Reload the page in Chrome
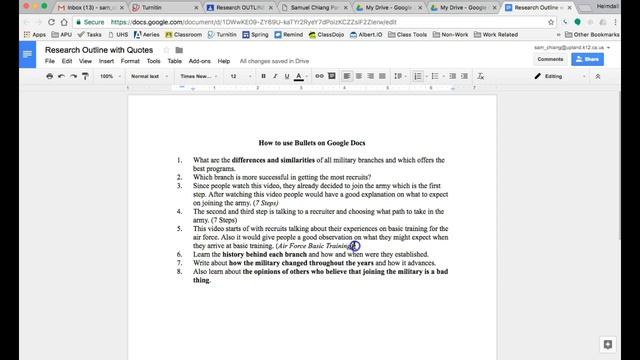This screenshot has height=360, width=640. pyautogui.click(x=51, y=22)
